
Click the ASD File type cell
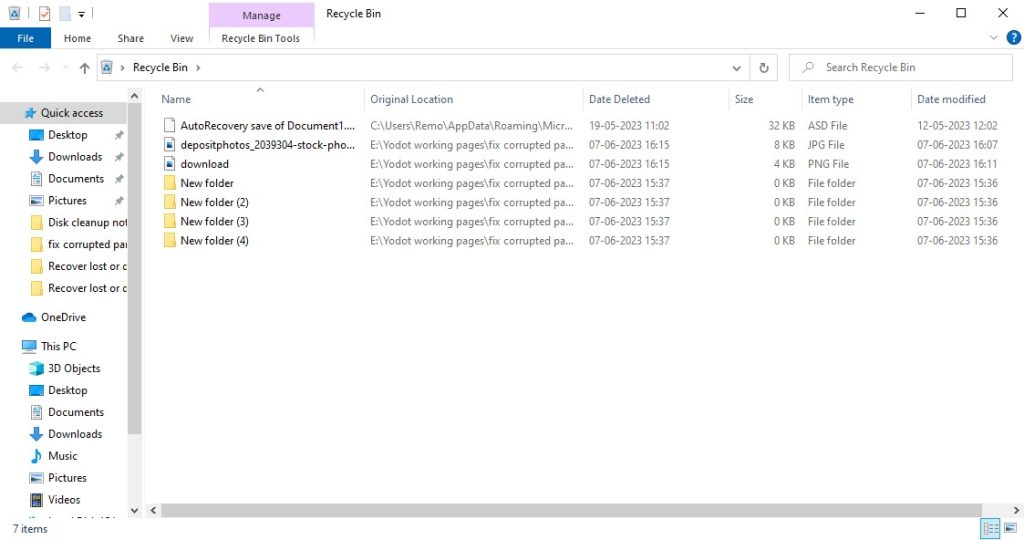(827, 125)
